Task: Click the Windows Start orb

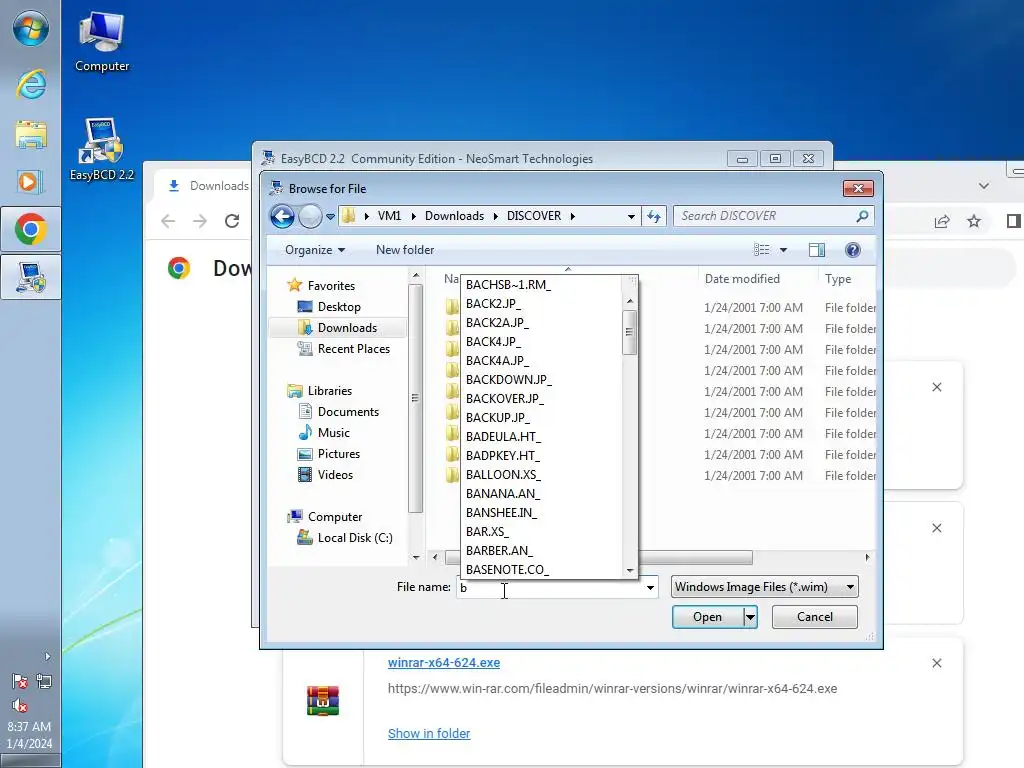Action: [x=31, y=29]
